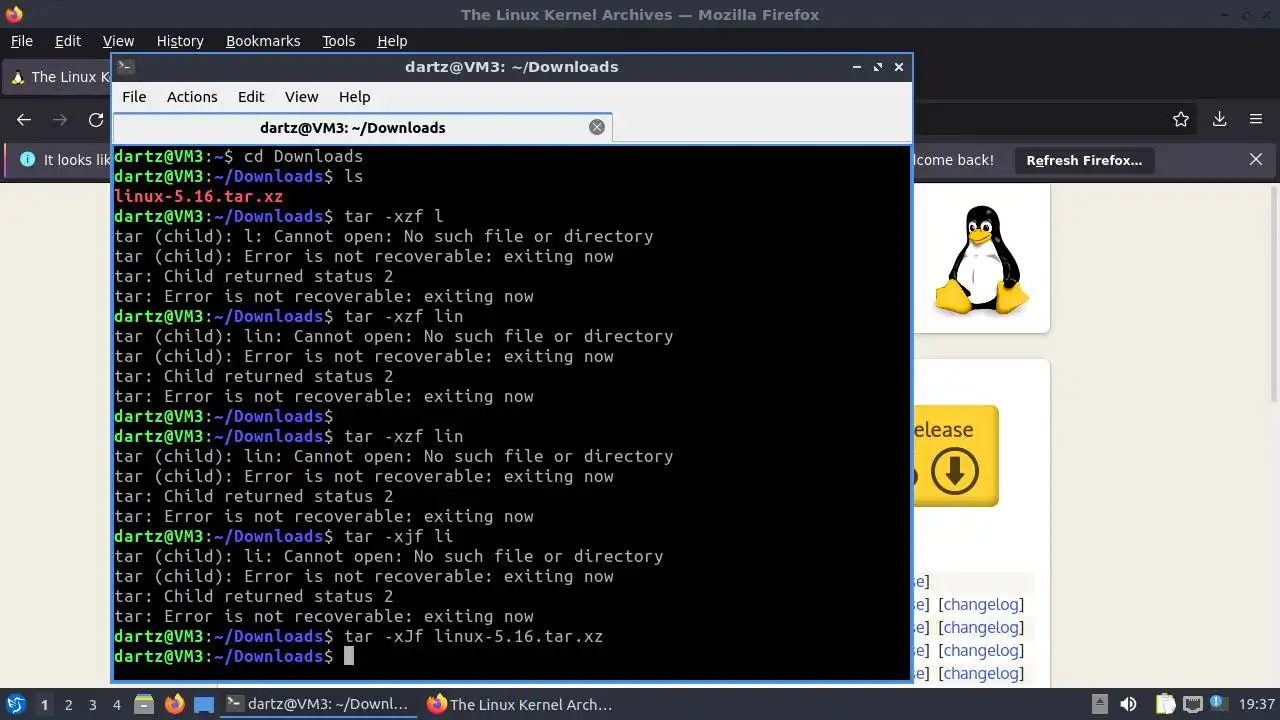
Task: Open Firefox View menu
Action: [118, 41]
